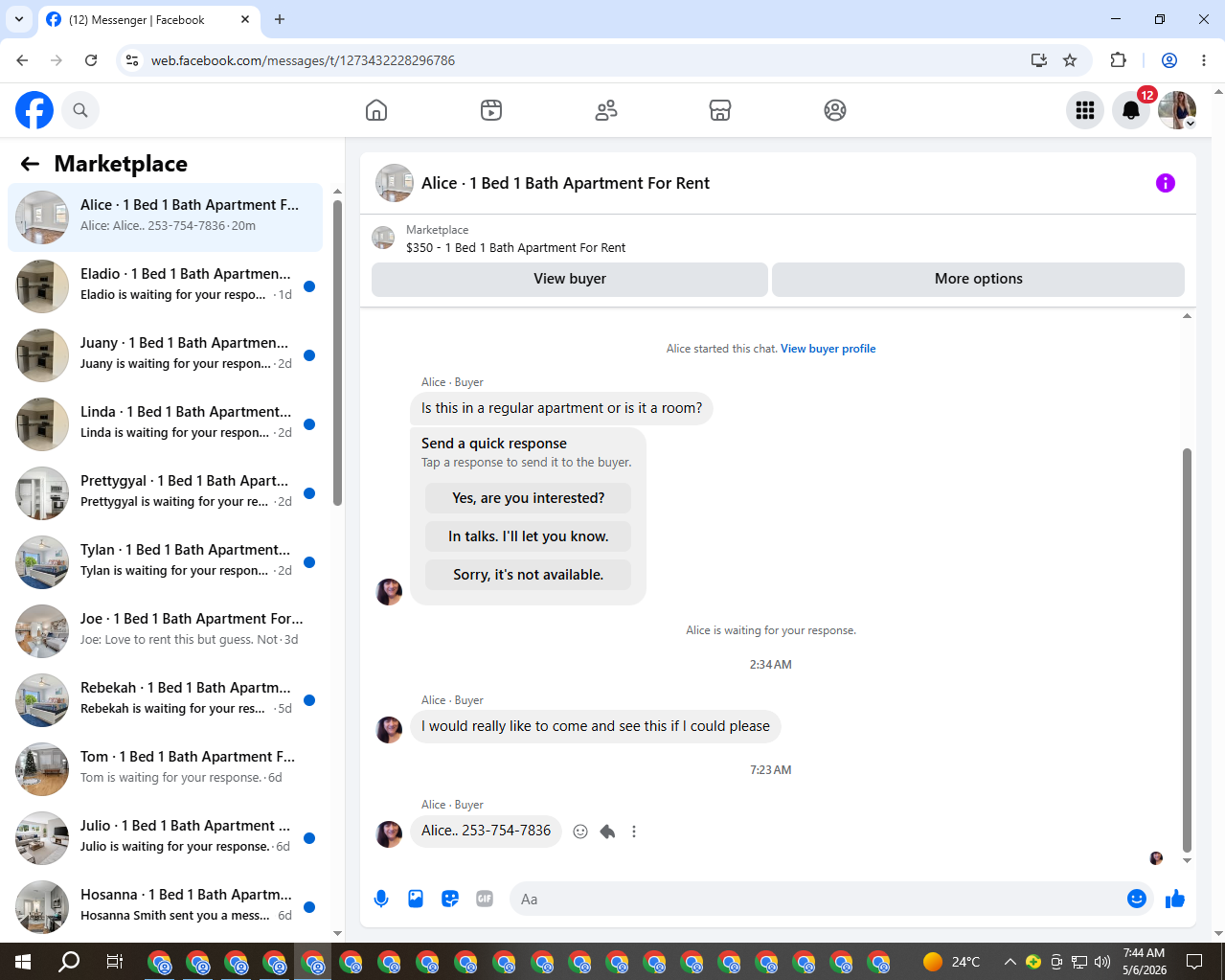Open View buyer profile link
This screenshot has height=980, width=1225.
[828, 349]
